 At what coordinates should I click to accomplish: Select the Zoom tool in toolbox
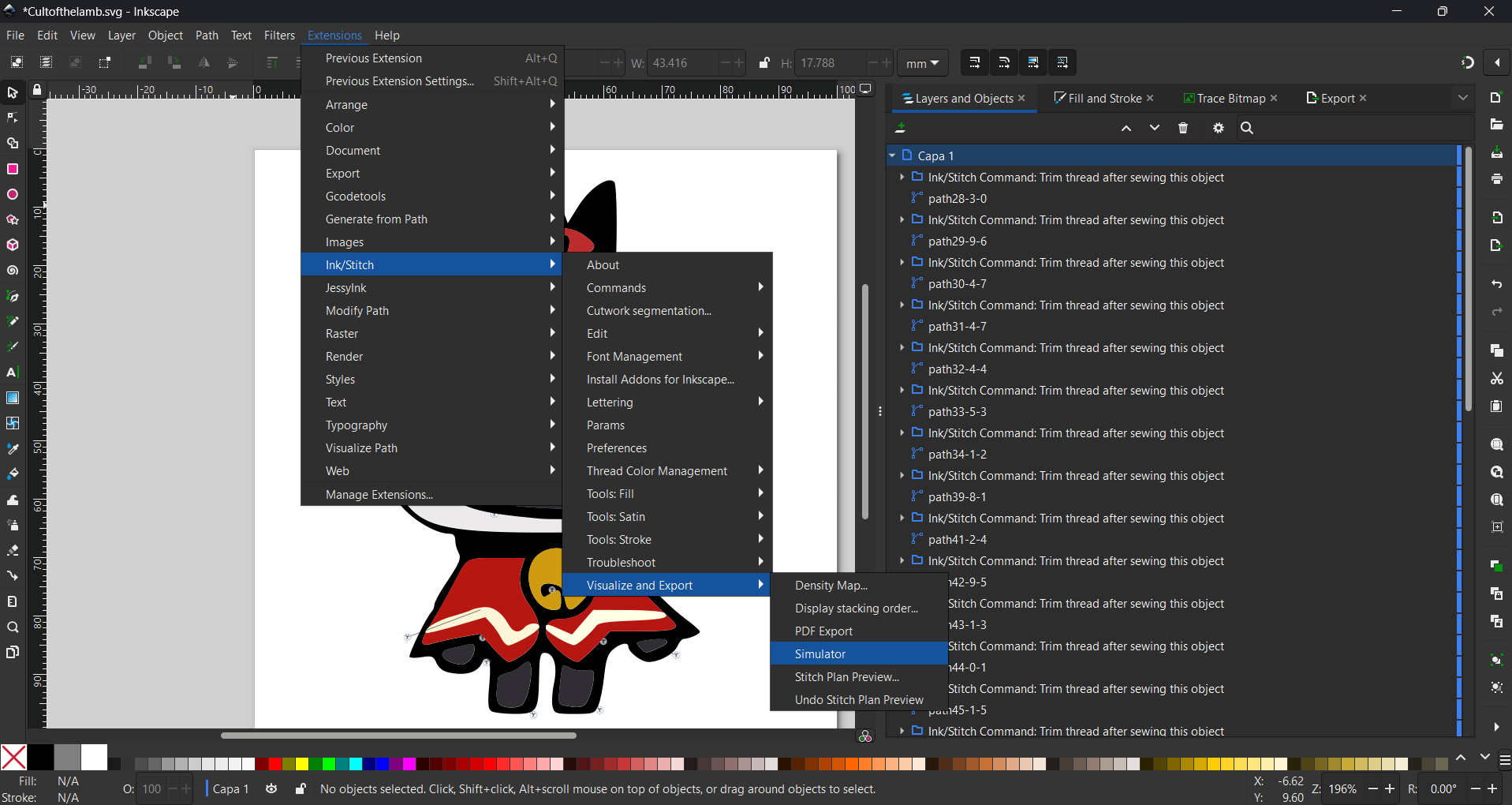[x=13, y=627]
